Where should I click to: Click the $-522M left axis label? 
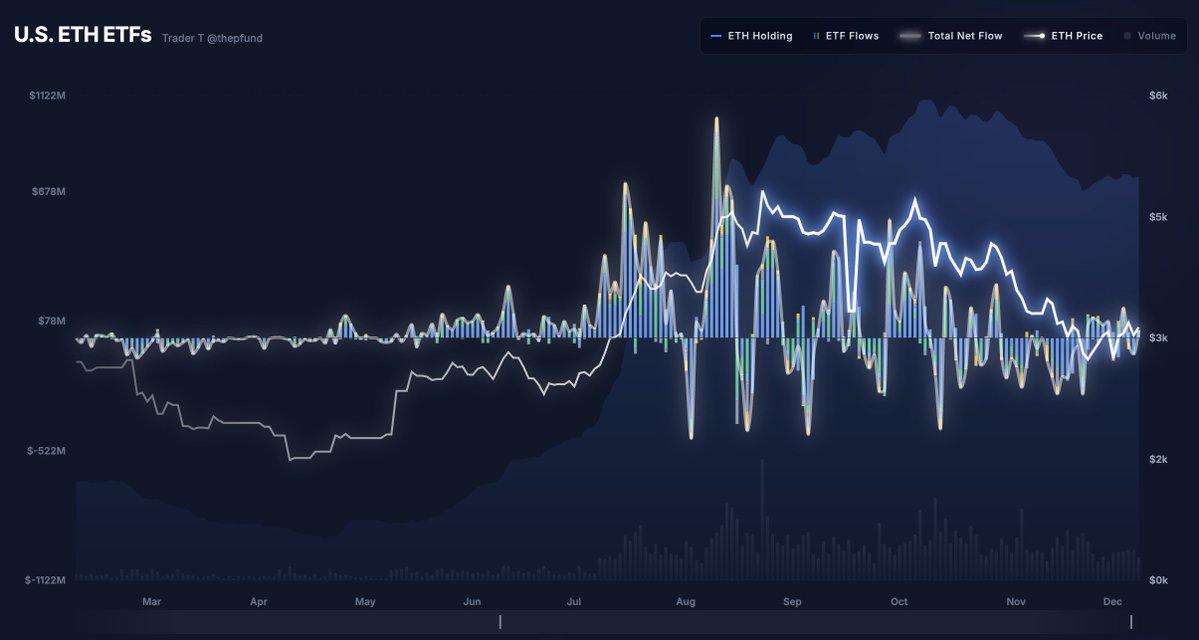(x=47, y=450)
